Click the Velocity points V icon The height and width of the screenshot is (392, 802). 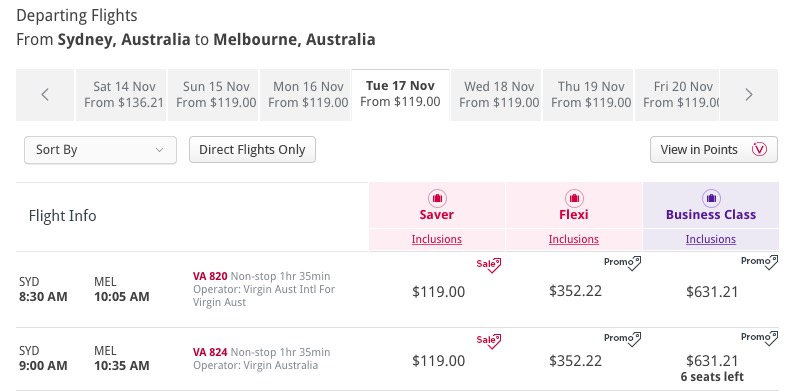coord(760,149)
